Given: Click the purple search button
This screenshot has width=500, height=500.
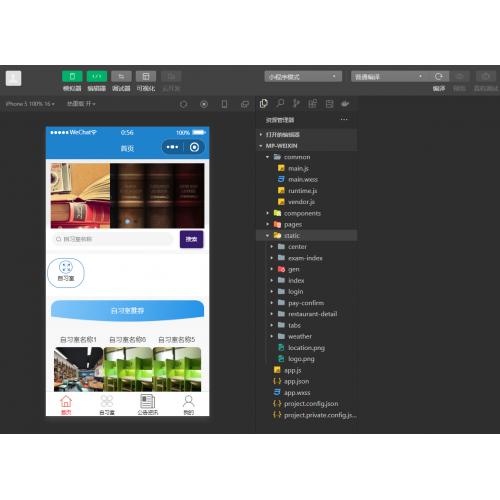Looking at the screenshot, I should point(191,239).
